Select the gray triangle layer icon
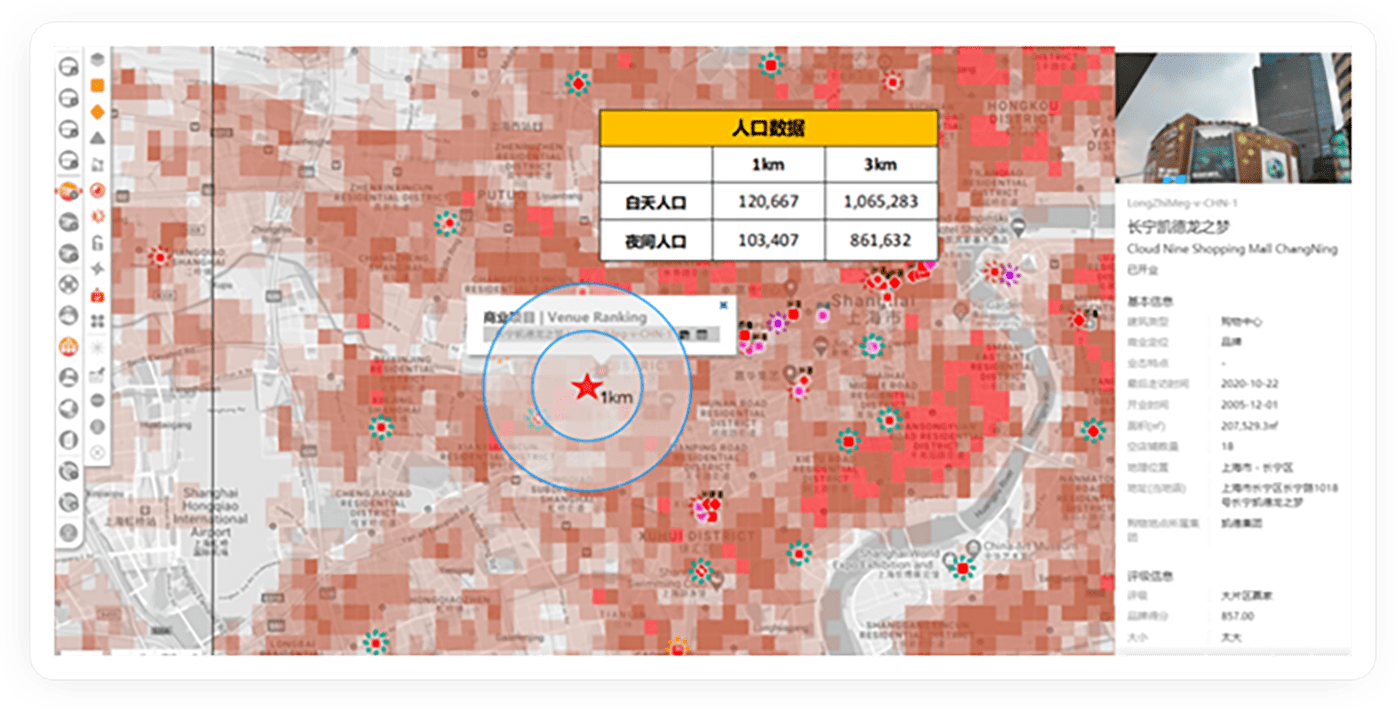 tap(98, 137)
